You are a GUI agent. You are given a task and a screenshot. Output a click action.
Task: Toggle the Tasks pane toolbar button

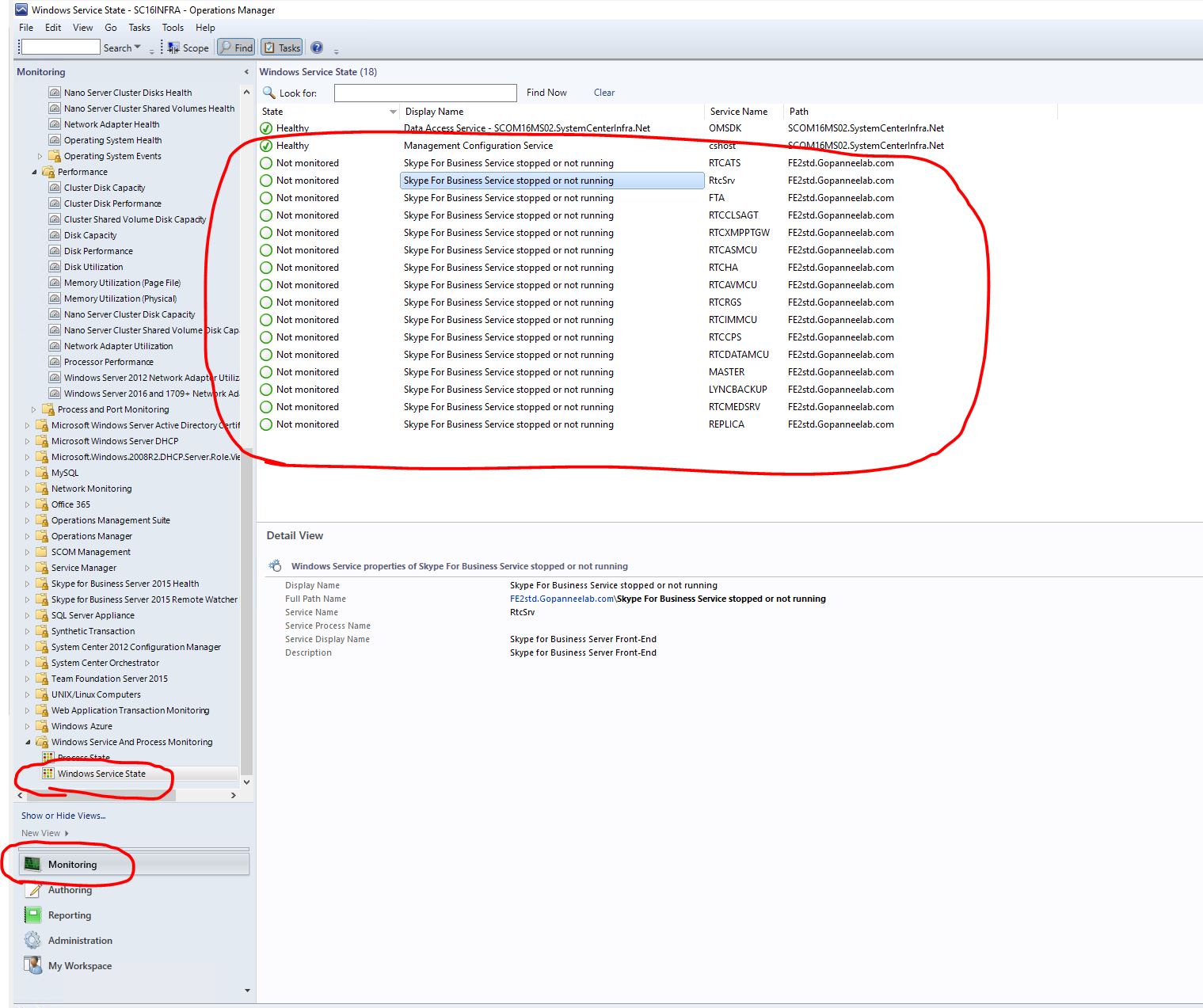click(x=281, y=48)
